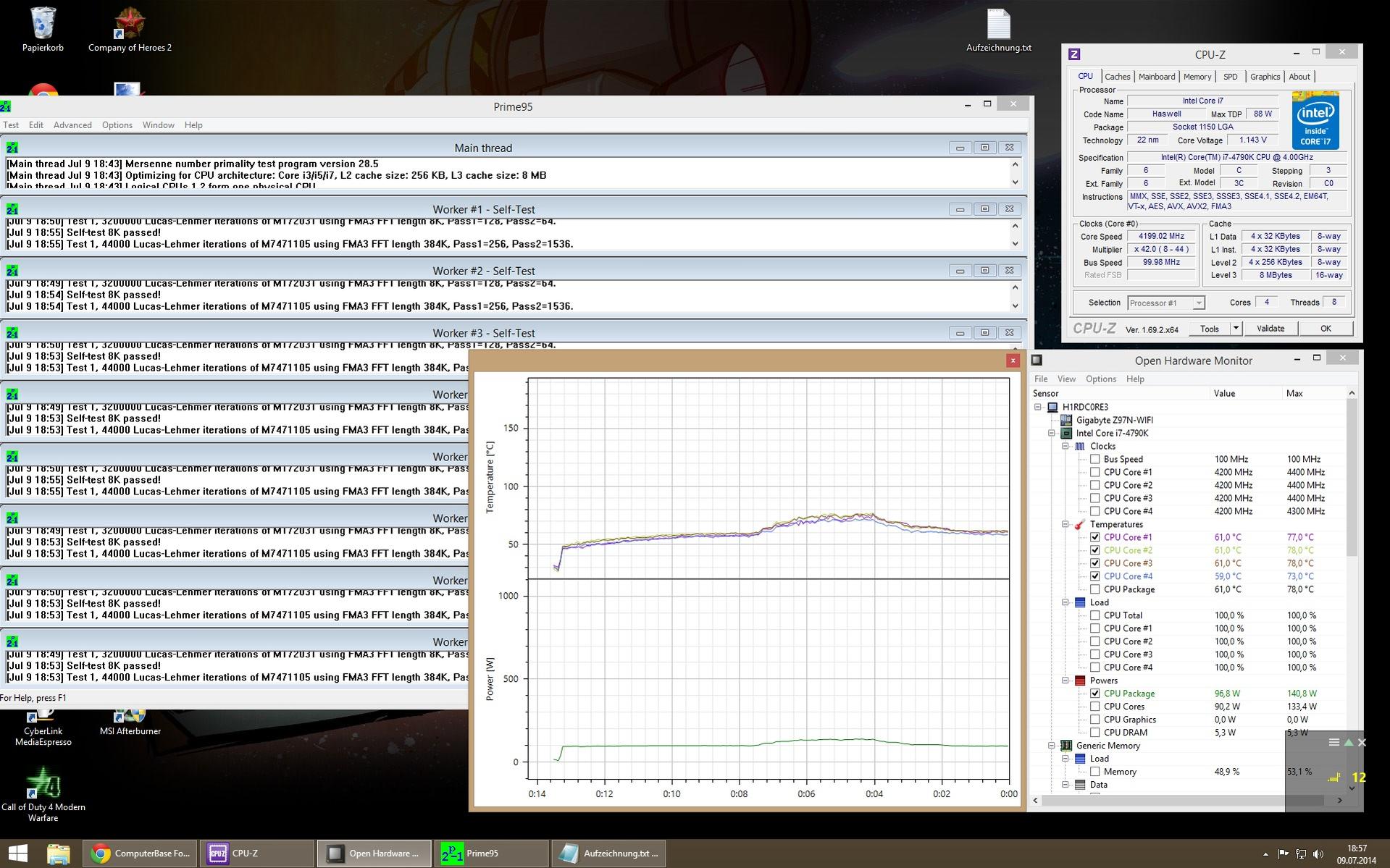Close the plot window with red X
The height and width of the screenshot is (868, 1390).
tap(1013, 361)
